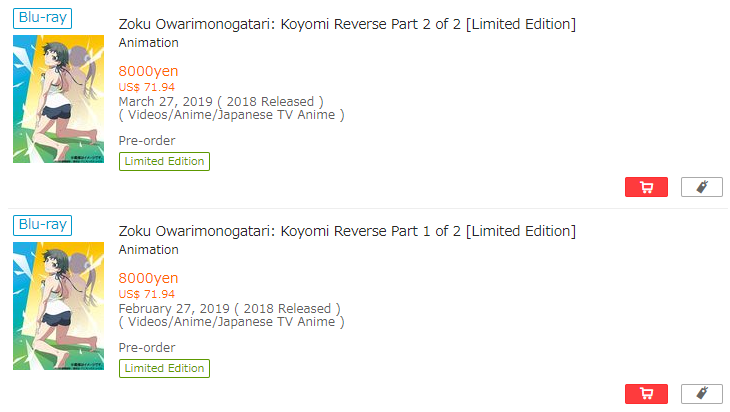Click the tag icon button for Part 2

pyautogui.click(x=701, y=187)
